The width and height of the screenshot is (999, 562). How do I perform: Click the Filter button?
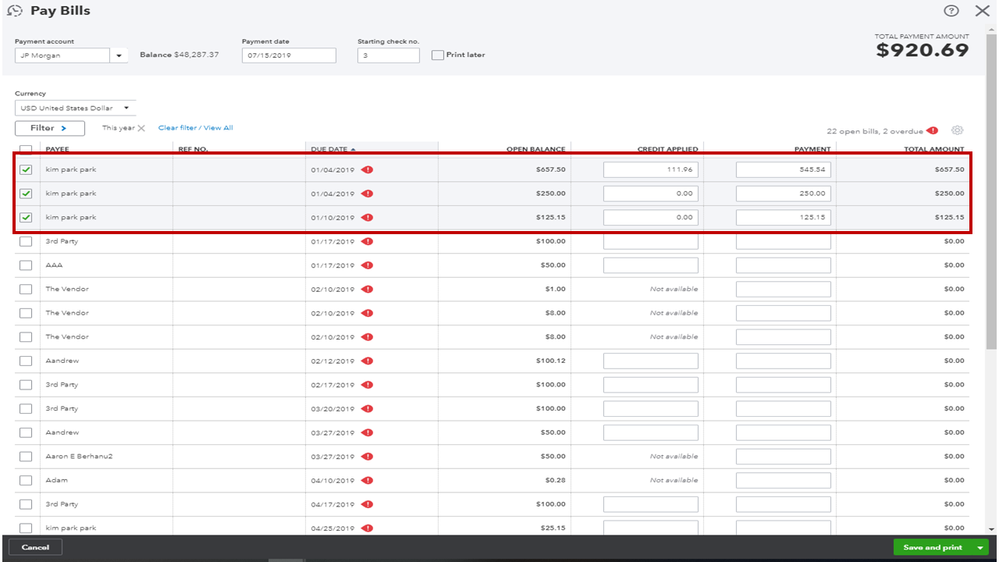[x=49, y=128]
